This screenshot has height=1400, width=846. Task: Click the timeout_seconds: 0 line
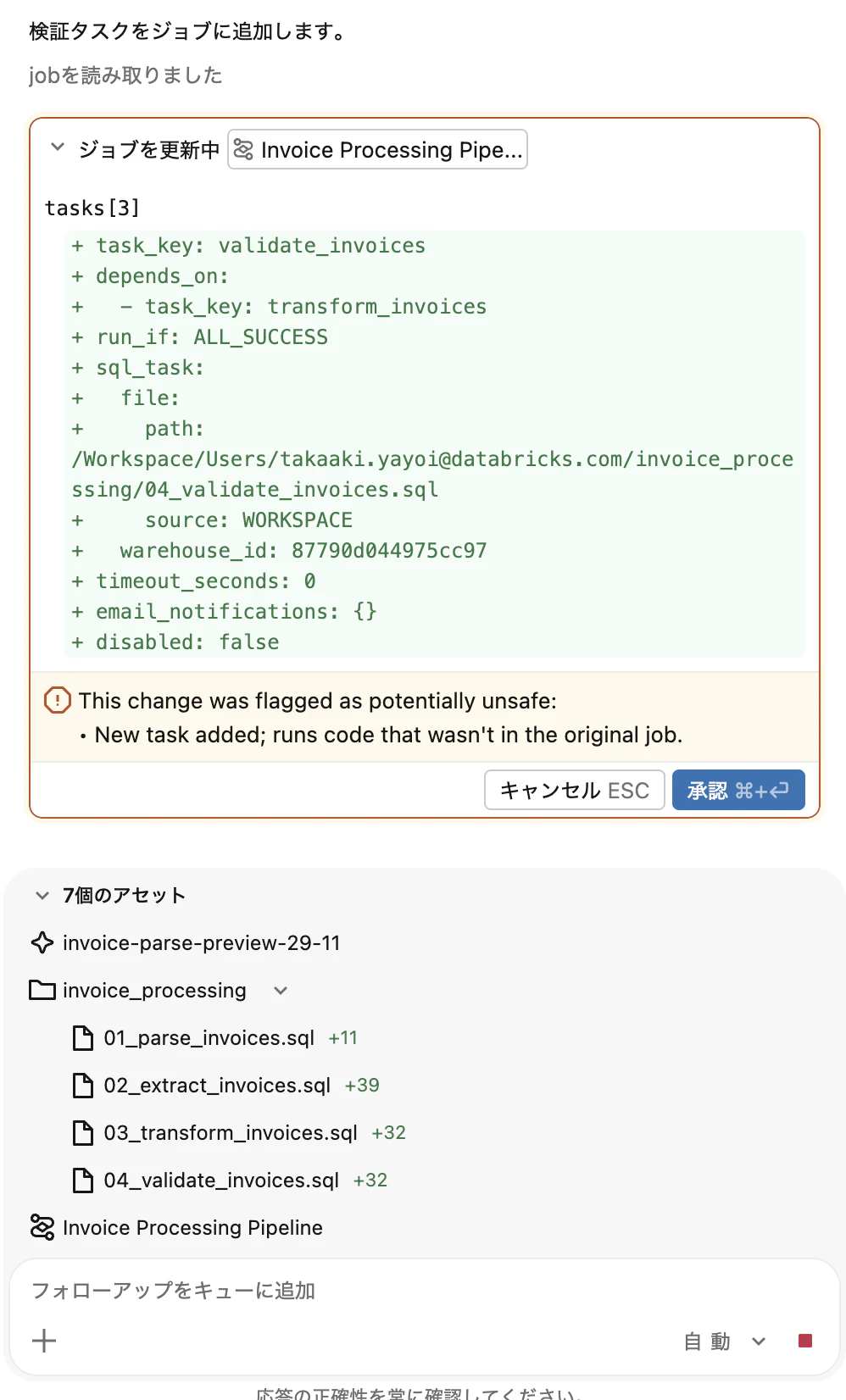click(194, 581)
